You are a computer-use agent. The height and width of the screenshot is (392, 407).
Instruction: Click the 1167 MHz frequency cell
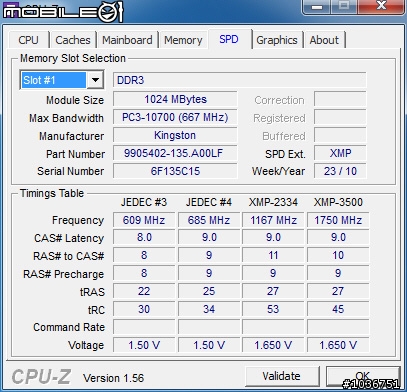tap(273, 220)
